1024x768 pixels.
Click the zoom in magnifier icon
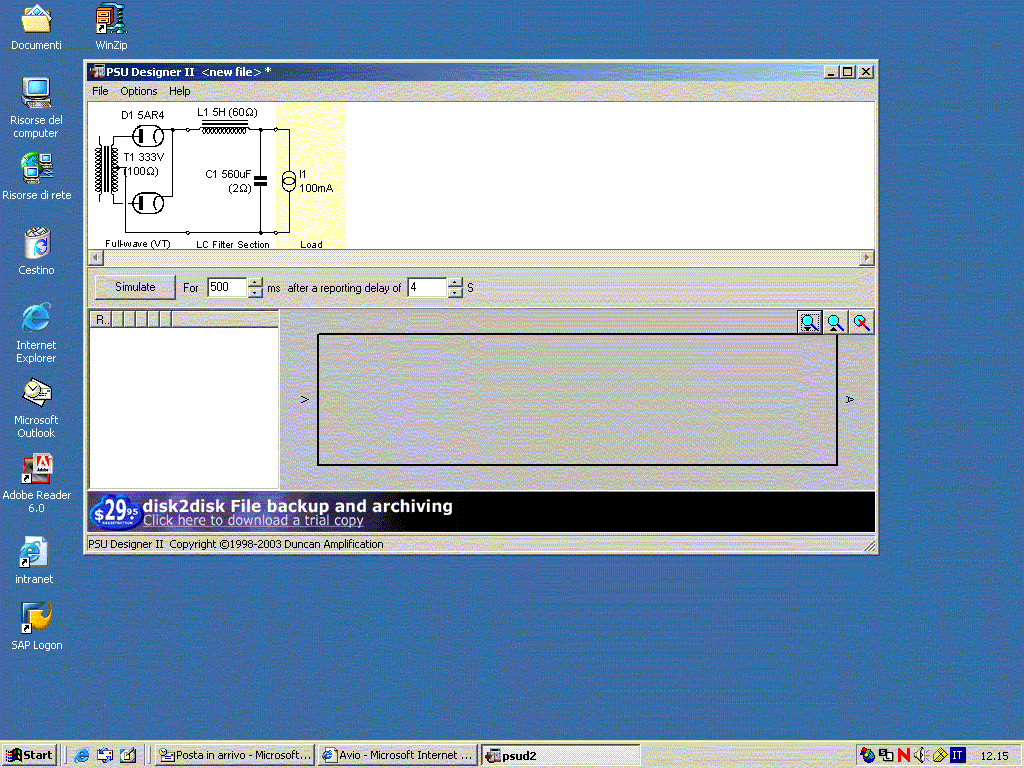click(835, 323)
